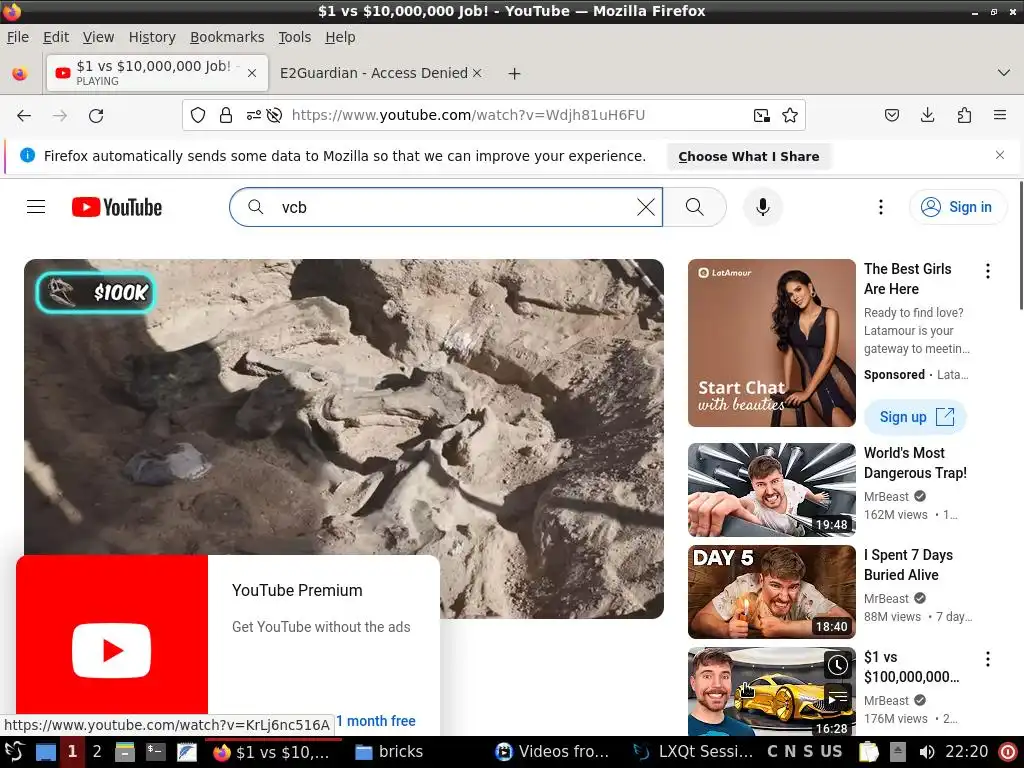Open the tracking protection shield icon
The width and height of the screenshot is (1024, 768).
point(198,116)
